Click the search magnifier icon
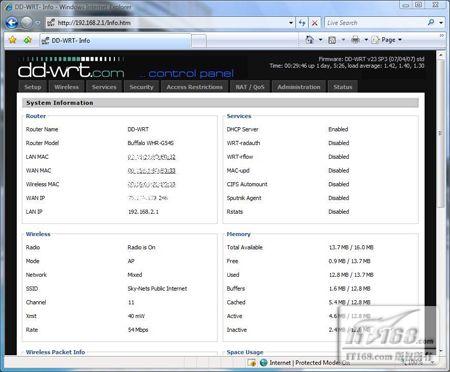450x372 pixels. click(x=431, y=22)
